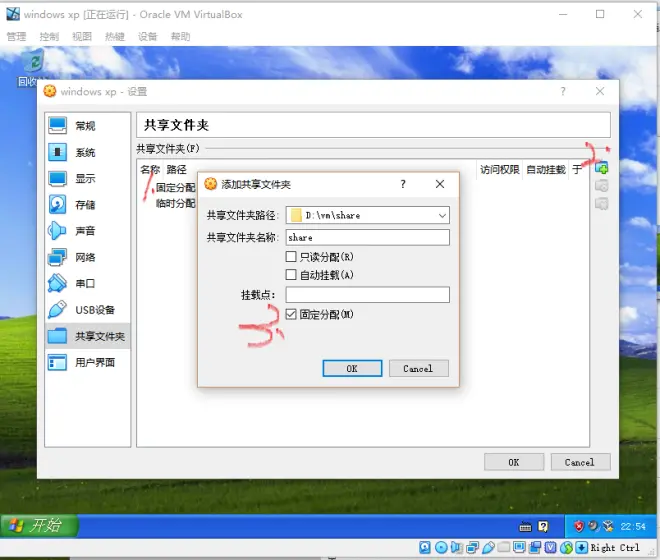Open the 视图 menu in VirtualBox
660x560 pixels.
click(x=82, y=37)
